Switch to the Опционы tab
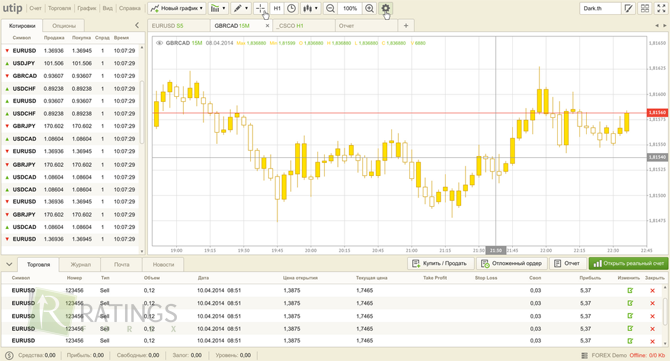 click(x=64, y=26)
